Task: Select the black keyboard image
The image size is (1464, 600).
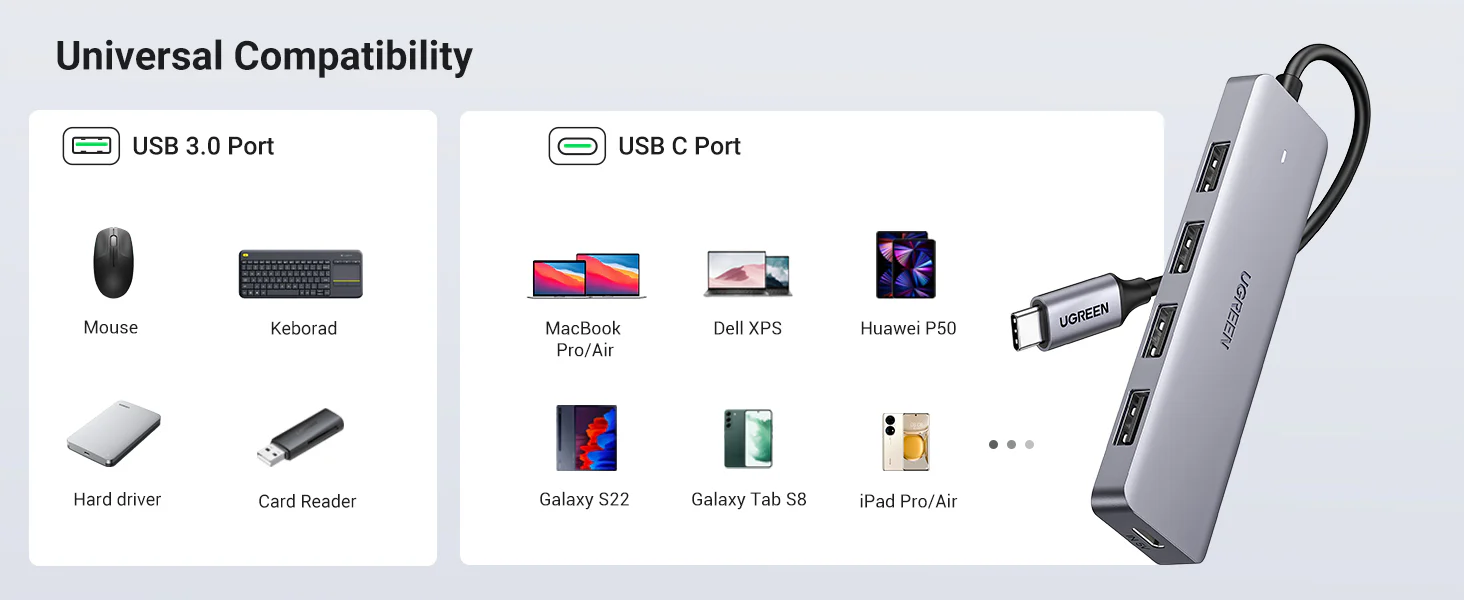Action: click(301, 274)
